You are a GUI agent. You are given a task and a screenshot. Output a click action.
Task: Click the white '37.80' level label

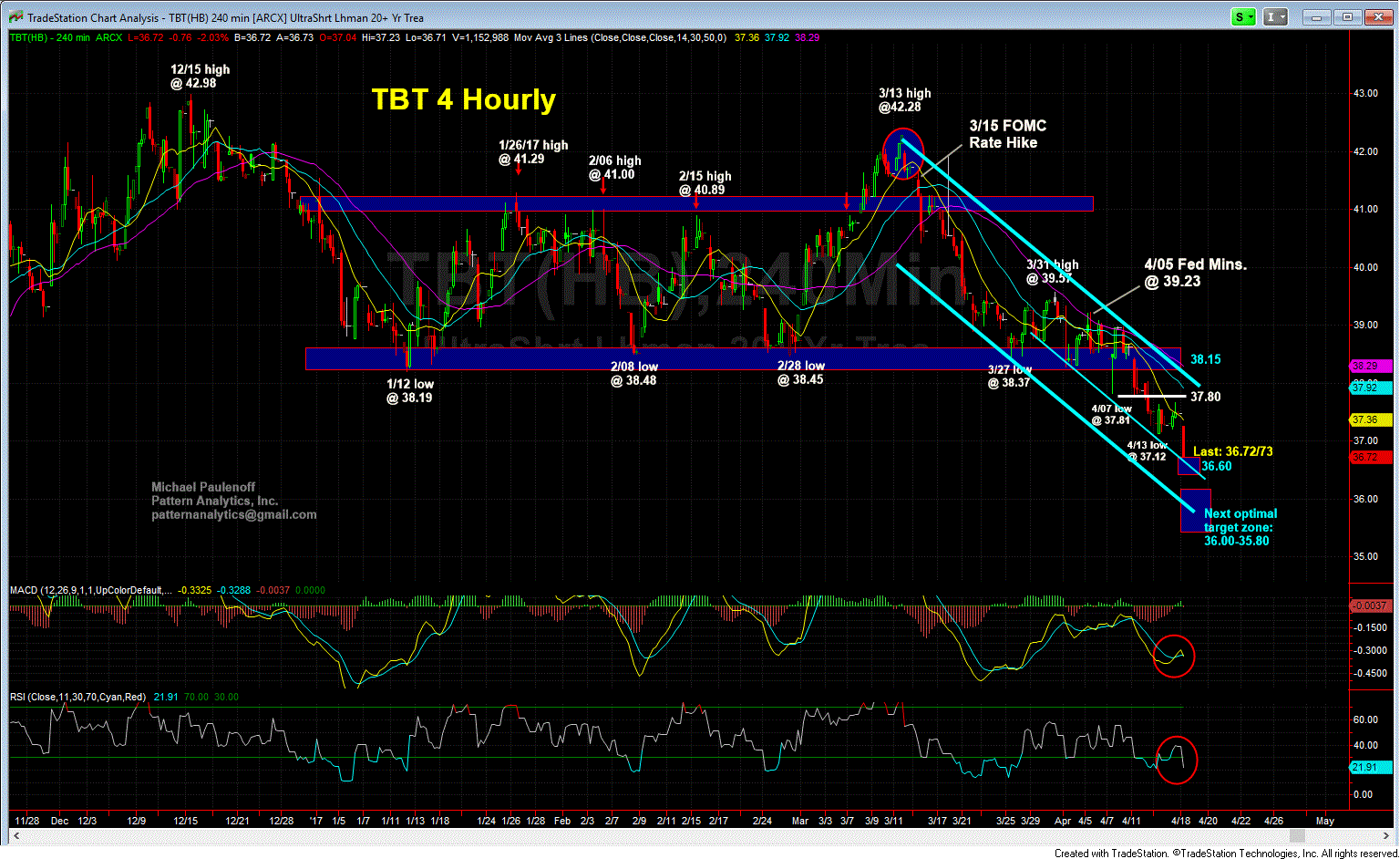[x=1205, y=397]
